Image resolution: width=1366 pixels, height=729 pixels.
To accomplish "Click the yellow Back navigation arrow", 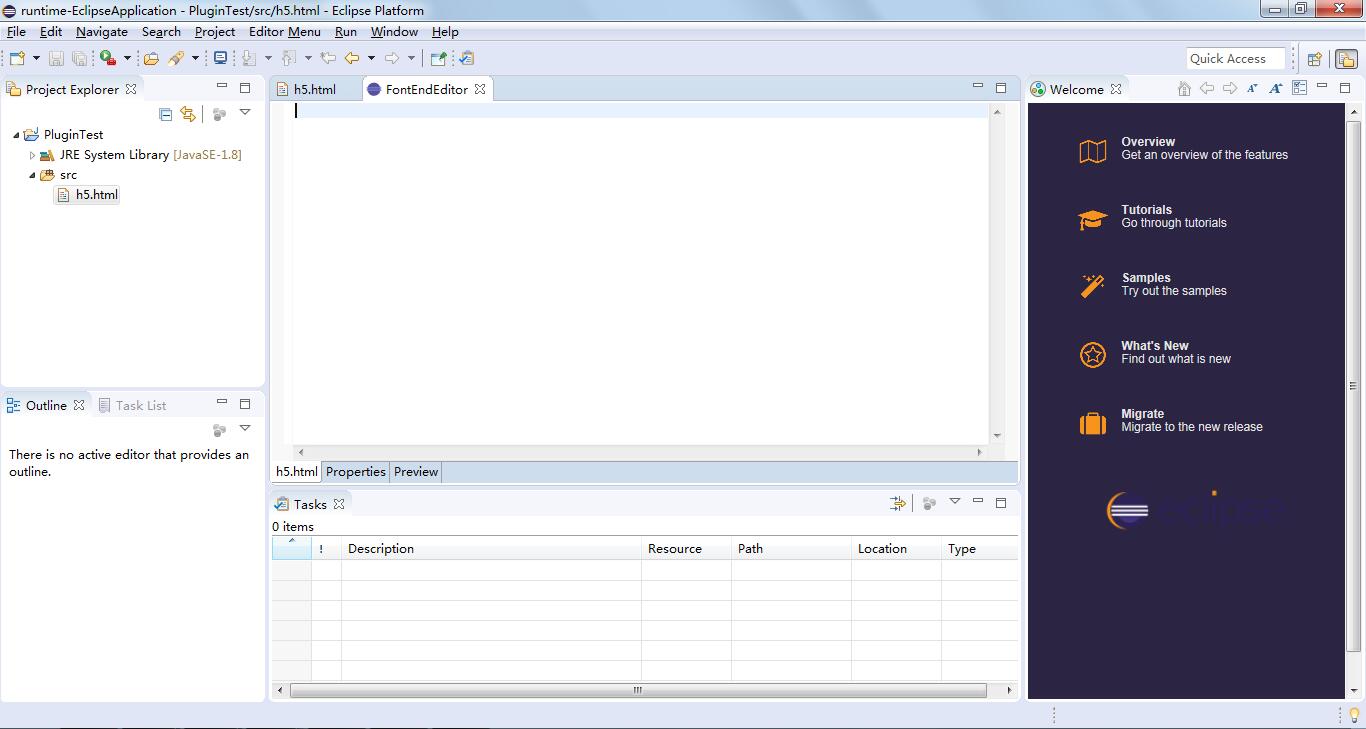I will pos(352,58).
